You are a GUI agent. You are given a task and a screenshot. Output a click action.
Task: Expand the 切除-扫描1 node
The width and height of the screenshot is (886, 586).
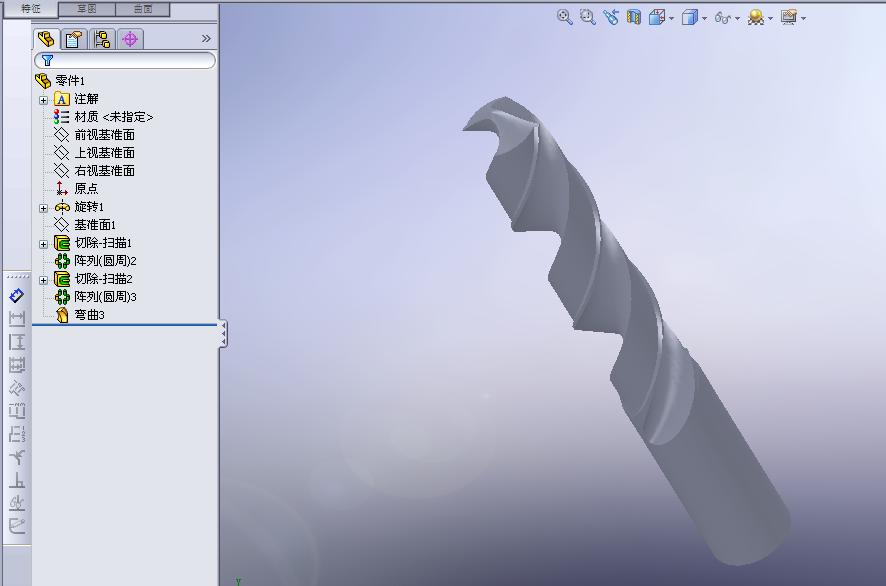pyautogui.click(x=44, y=244)
